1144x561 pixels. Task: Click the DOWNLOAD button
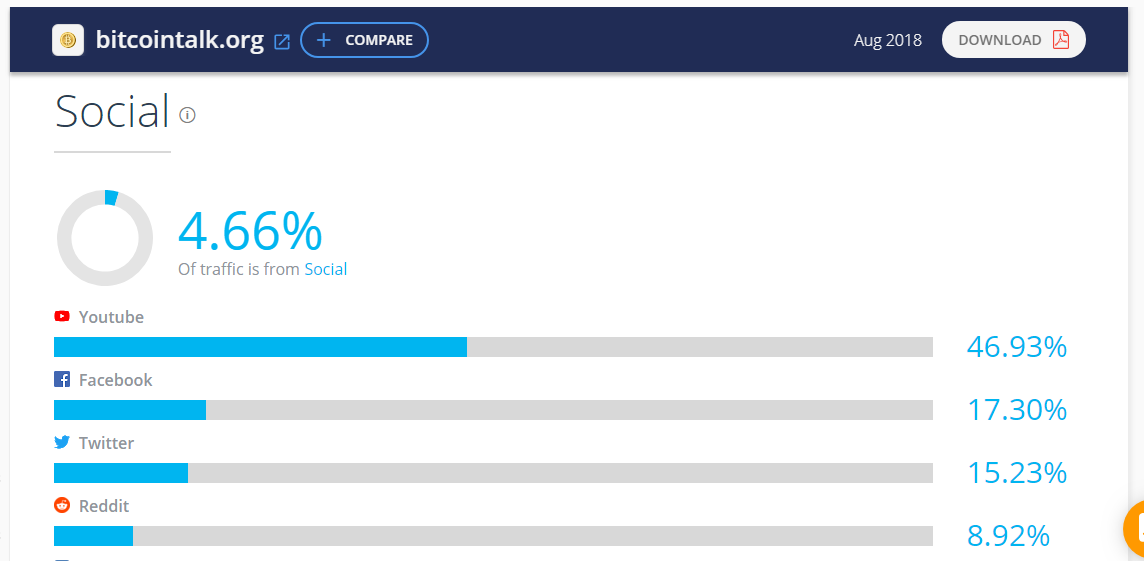point(1013,39)
